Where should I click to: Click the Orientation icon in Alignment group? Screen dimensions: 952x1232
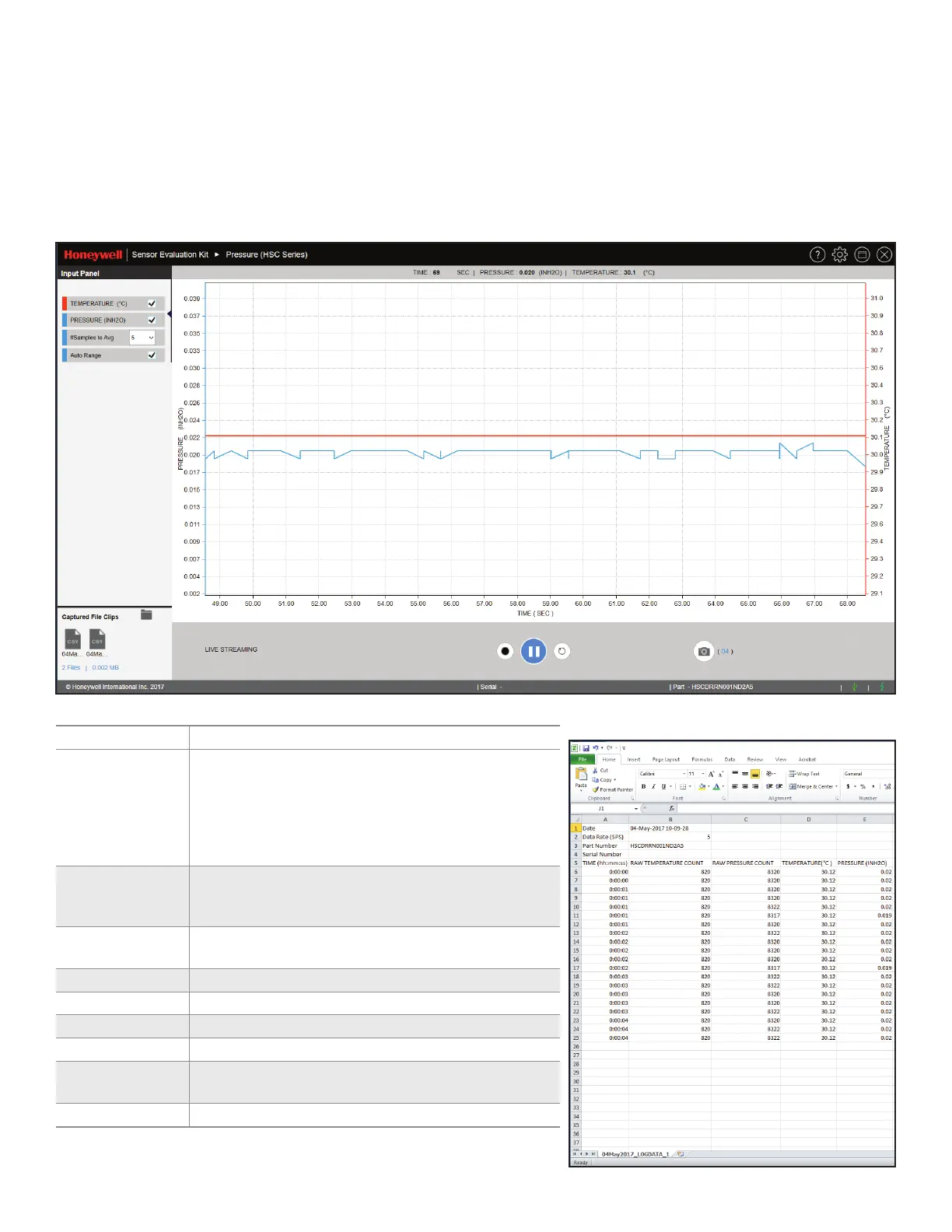pos(770,774)
